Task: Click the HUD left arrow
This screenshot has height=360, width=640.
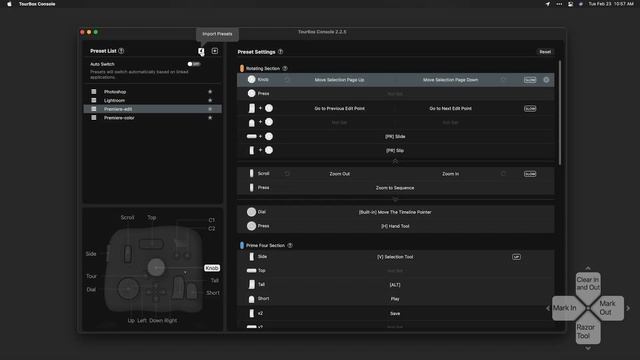Action: 548,308
